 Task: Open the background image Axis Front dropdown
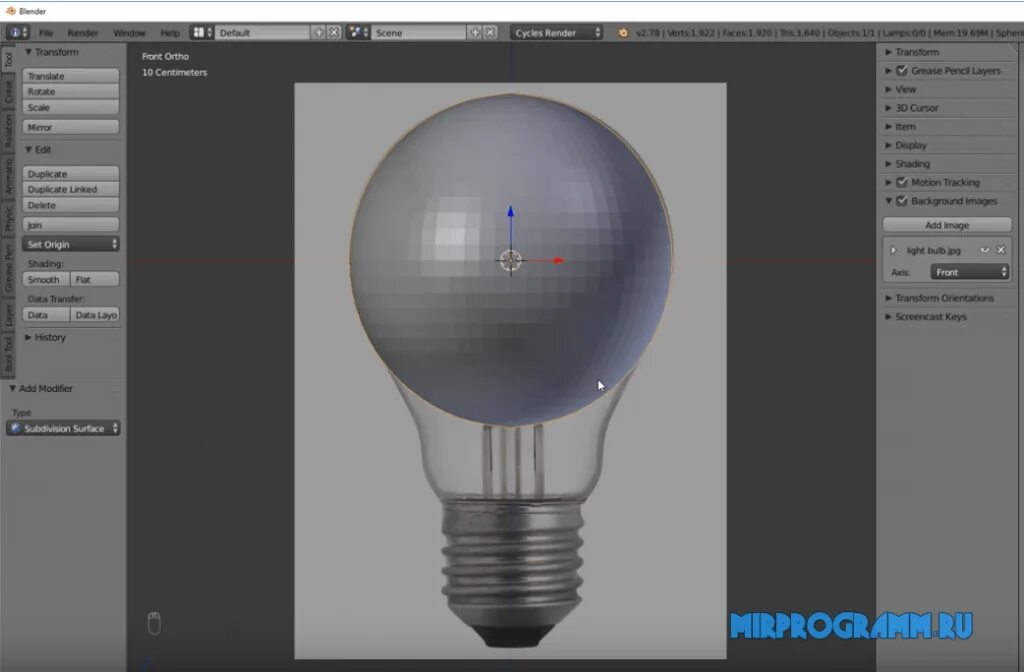[x=970, y=272]
